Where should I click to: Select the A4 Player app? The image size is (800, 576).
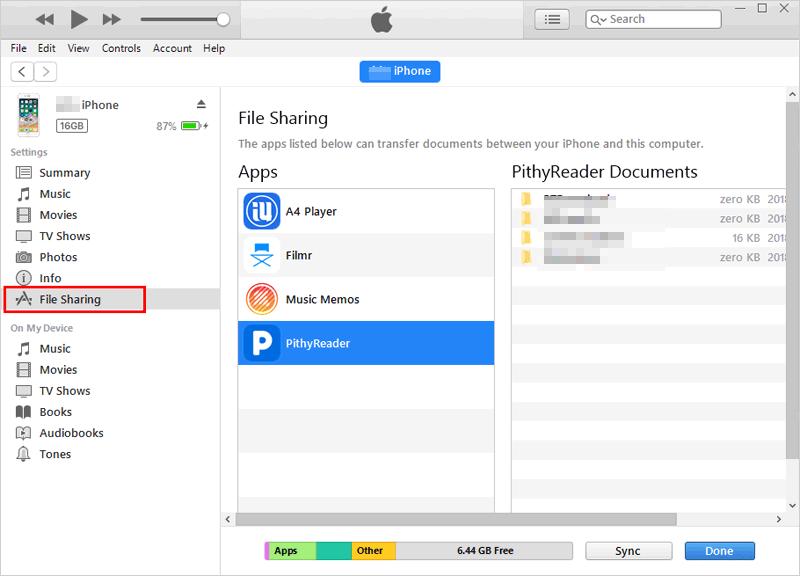click(366, 211)
